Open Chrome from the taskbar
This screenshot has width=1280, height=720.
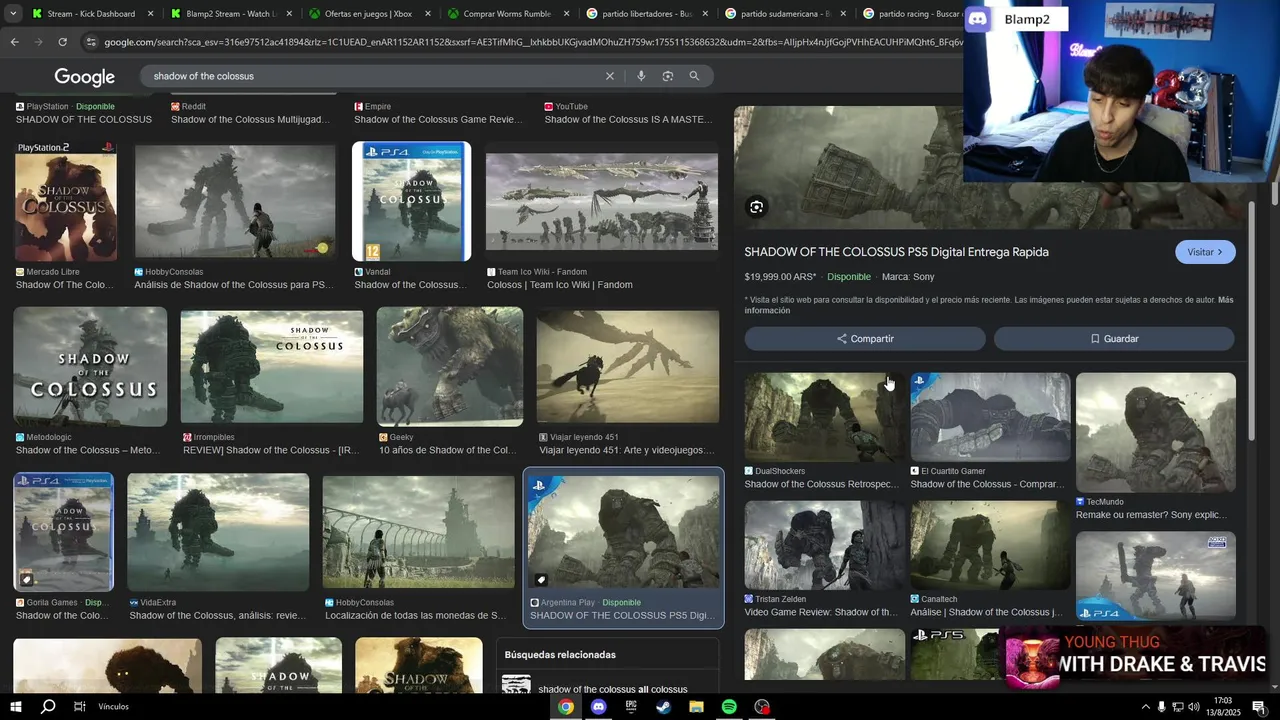click(566, 707)
